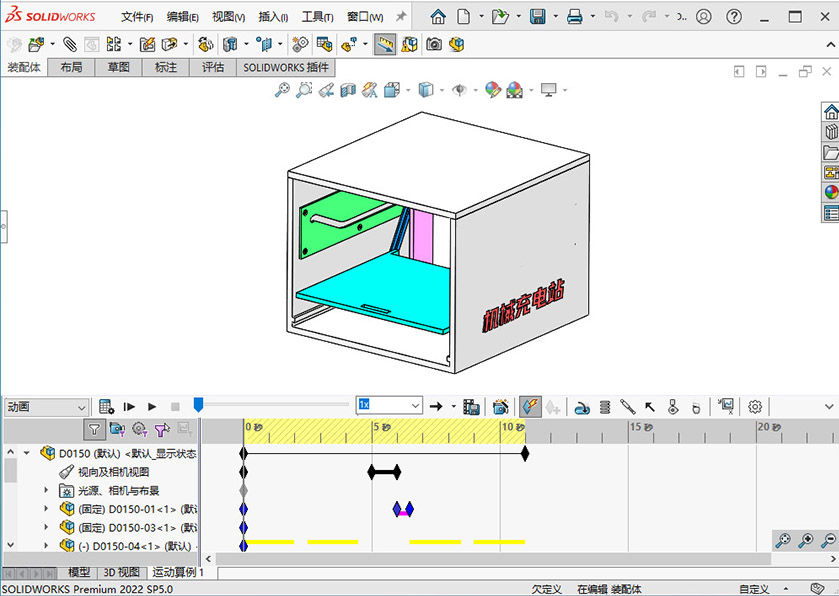
Task: Click the Calculate motion study icon
Action: point(107,406)
